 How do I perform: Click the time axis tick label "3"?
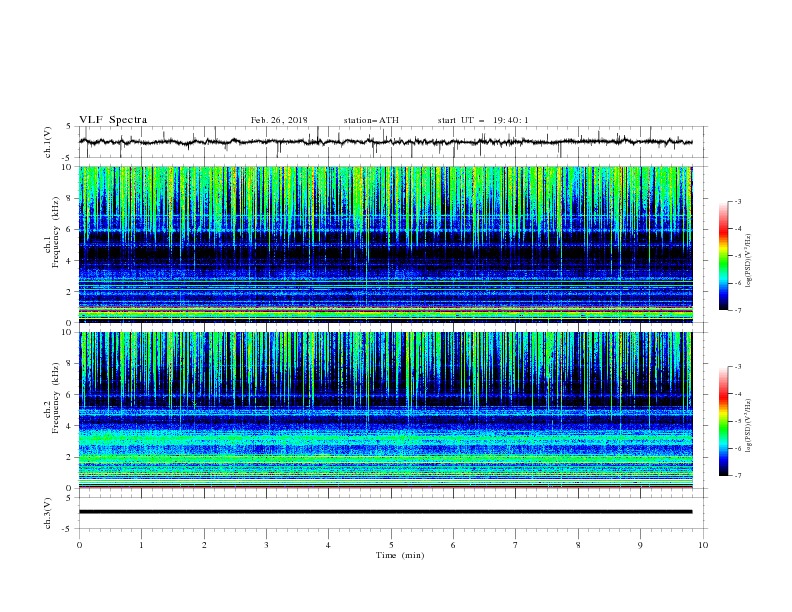[x=266, y=545]
